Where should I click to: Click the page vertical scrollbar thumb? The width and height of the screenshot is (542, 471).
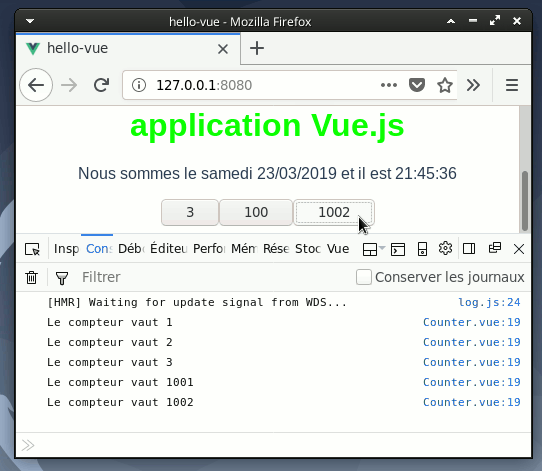pyautogui.click(x=525, y=200)
